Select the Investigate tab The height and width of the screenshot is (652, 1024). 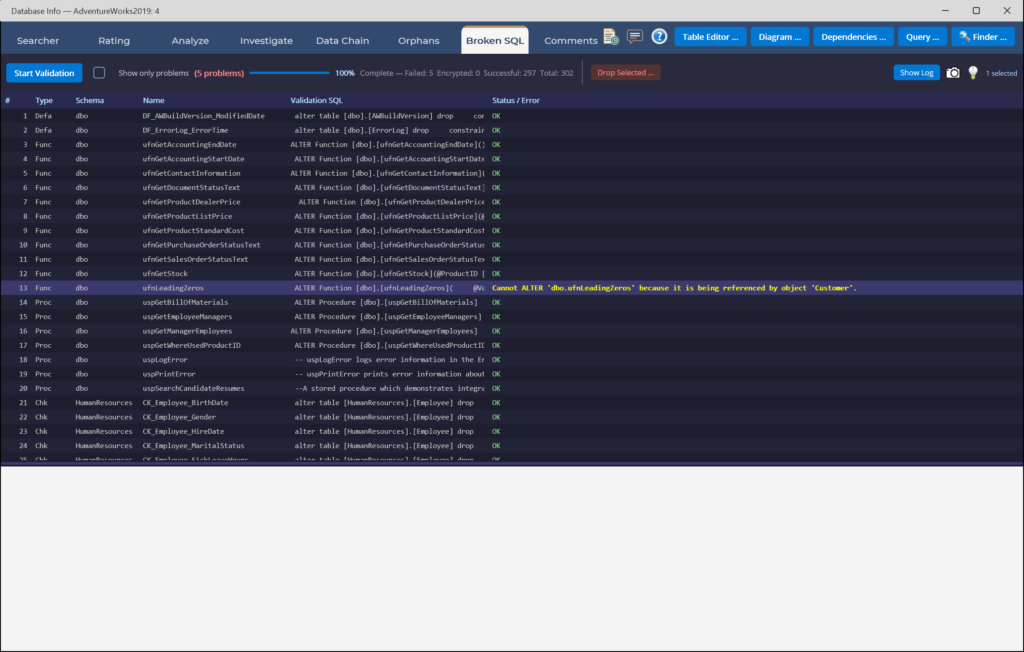[266, 41]
